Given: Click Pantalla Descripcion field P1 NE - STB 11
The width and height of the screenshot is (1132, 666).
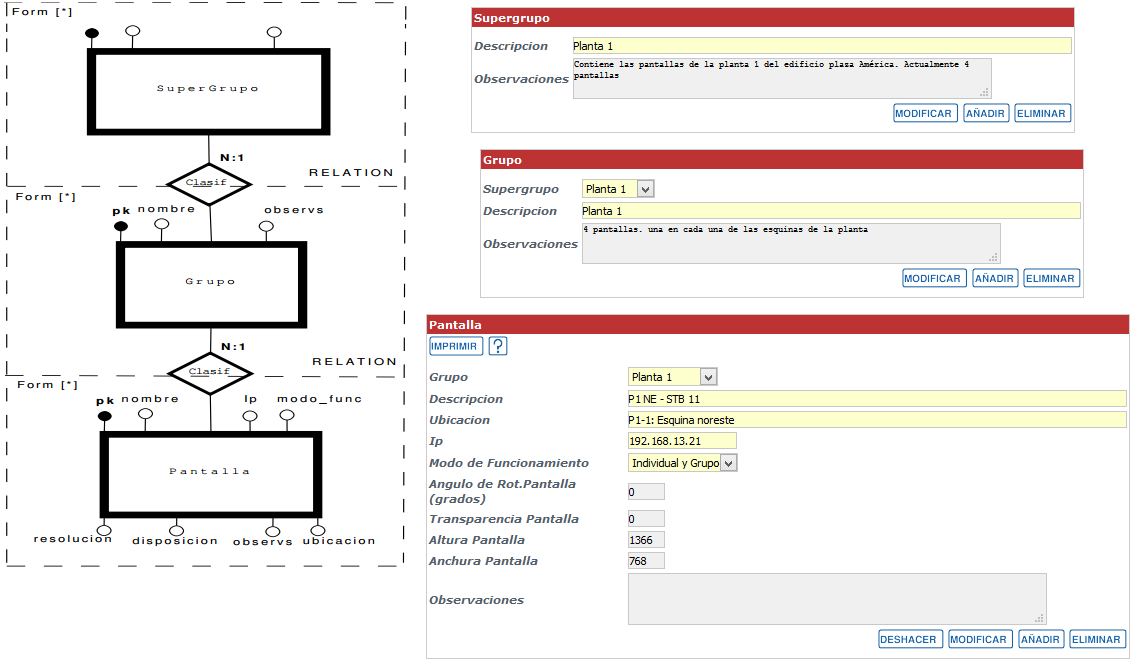Looking at the screenshot, I should point(877,399).
